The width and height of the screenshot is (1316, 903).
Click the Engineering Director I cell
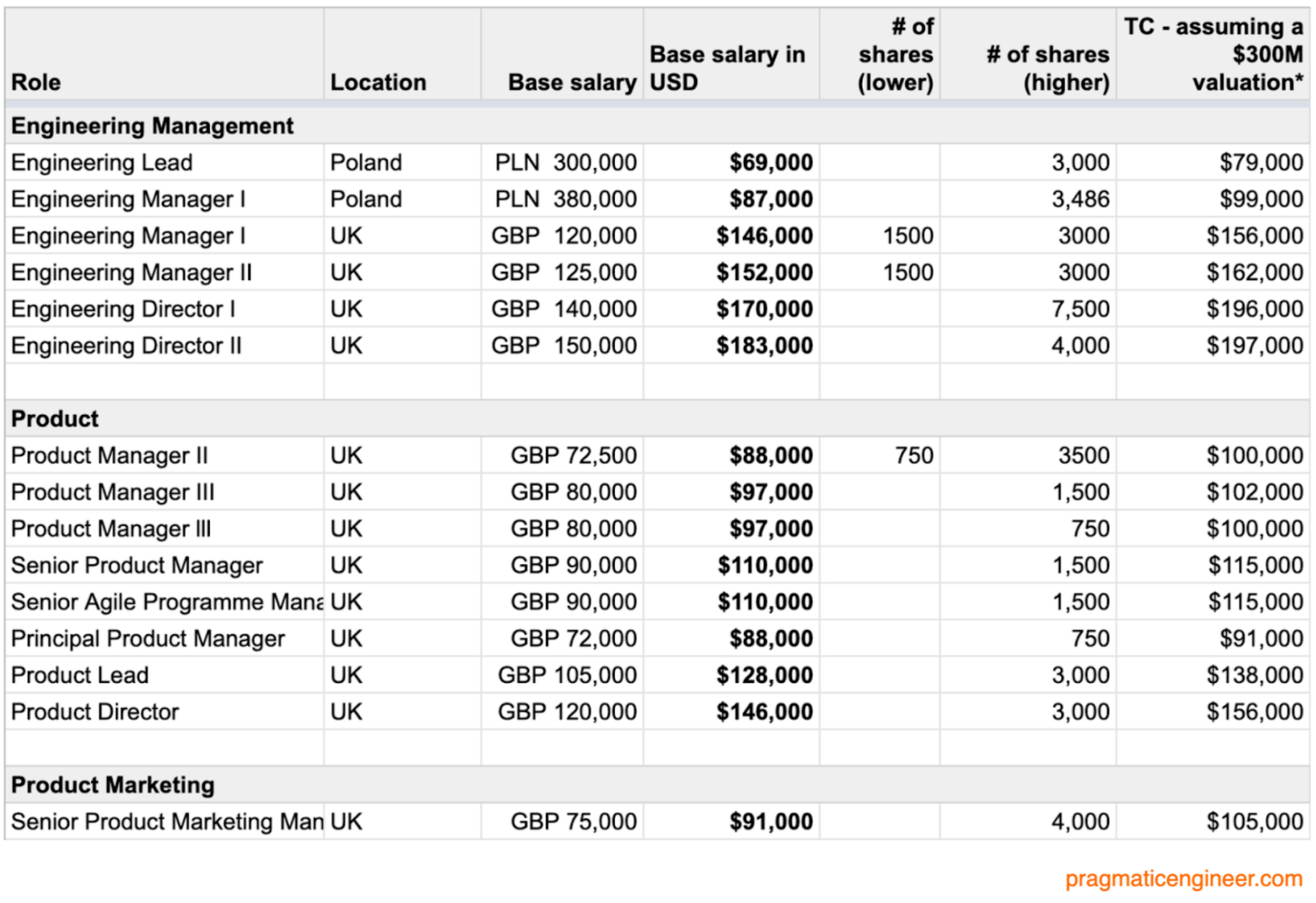click(x=124, y=309)
